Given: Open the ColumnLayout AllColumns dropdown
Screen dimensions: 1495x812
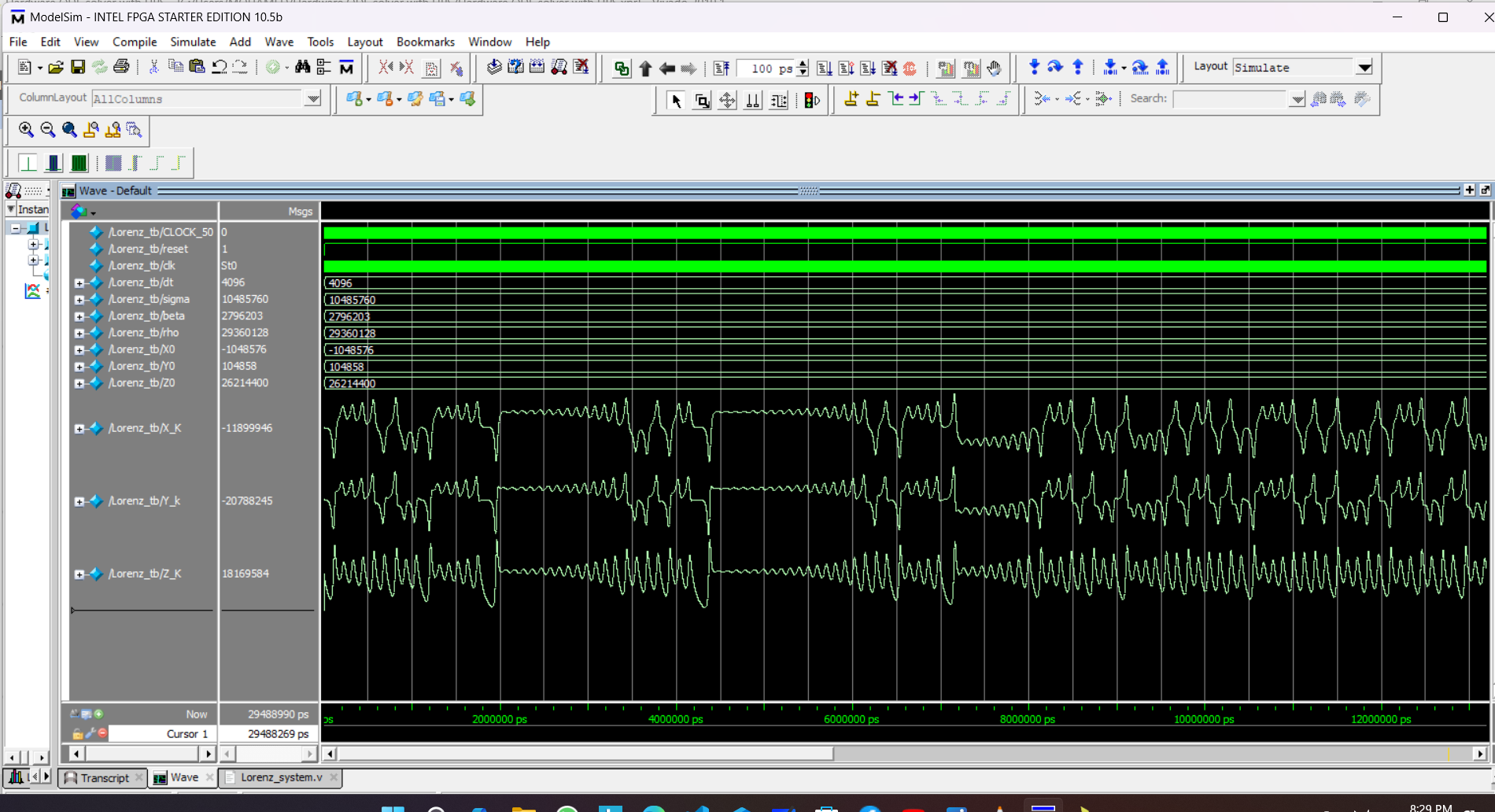Looking at the screenshot, I should point(313,99).
